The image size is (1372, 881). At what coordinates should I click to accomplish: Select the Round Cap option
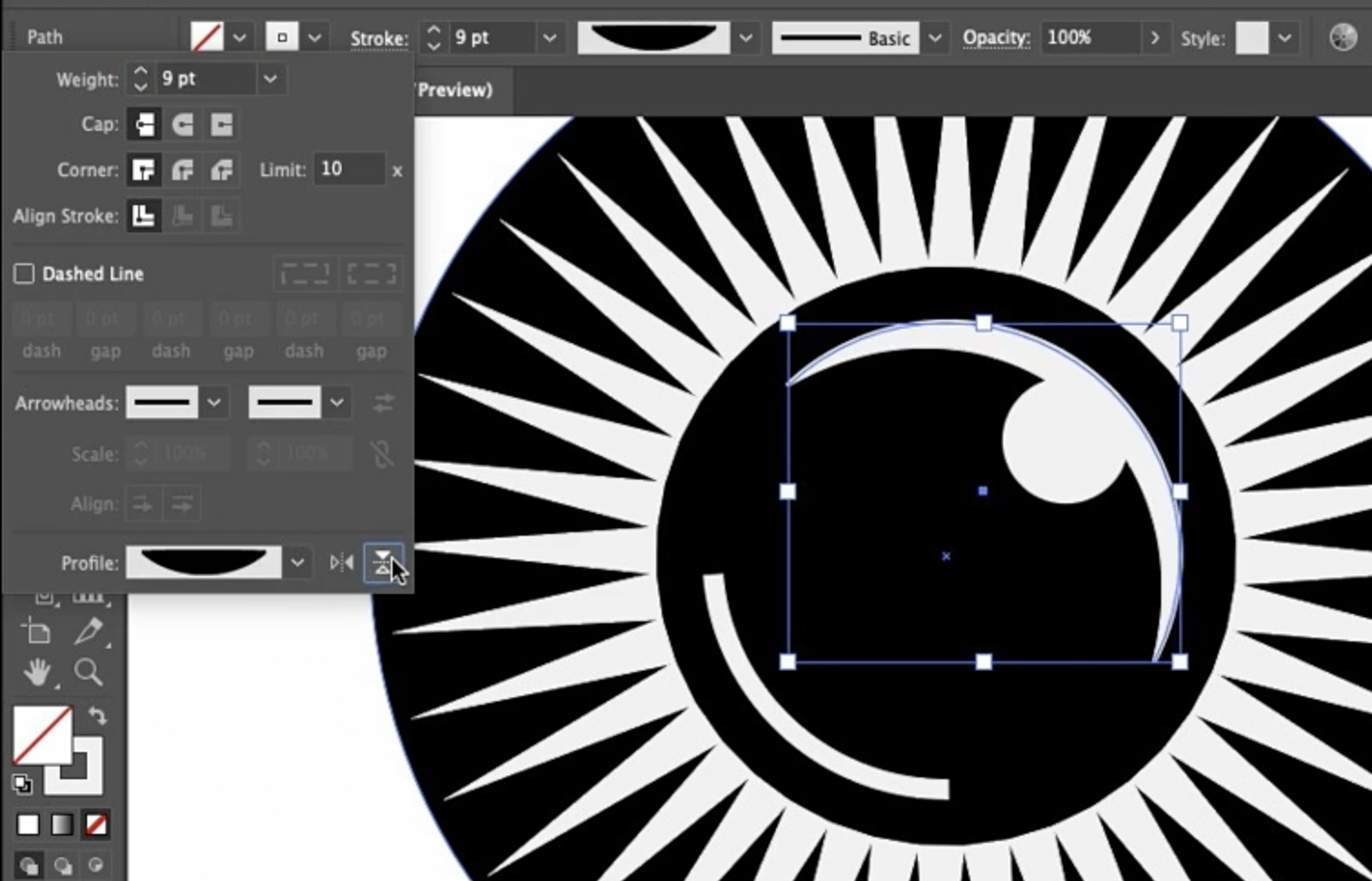click(x=183, y=124)
